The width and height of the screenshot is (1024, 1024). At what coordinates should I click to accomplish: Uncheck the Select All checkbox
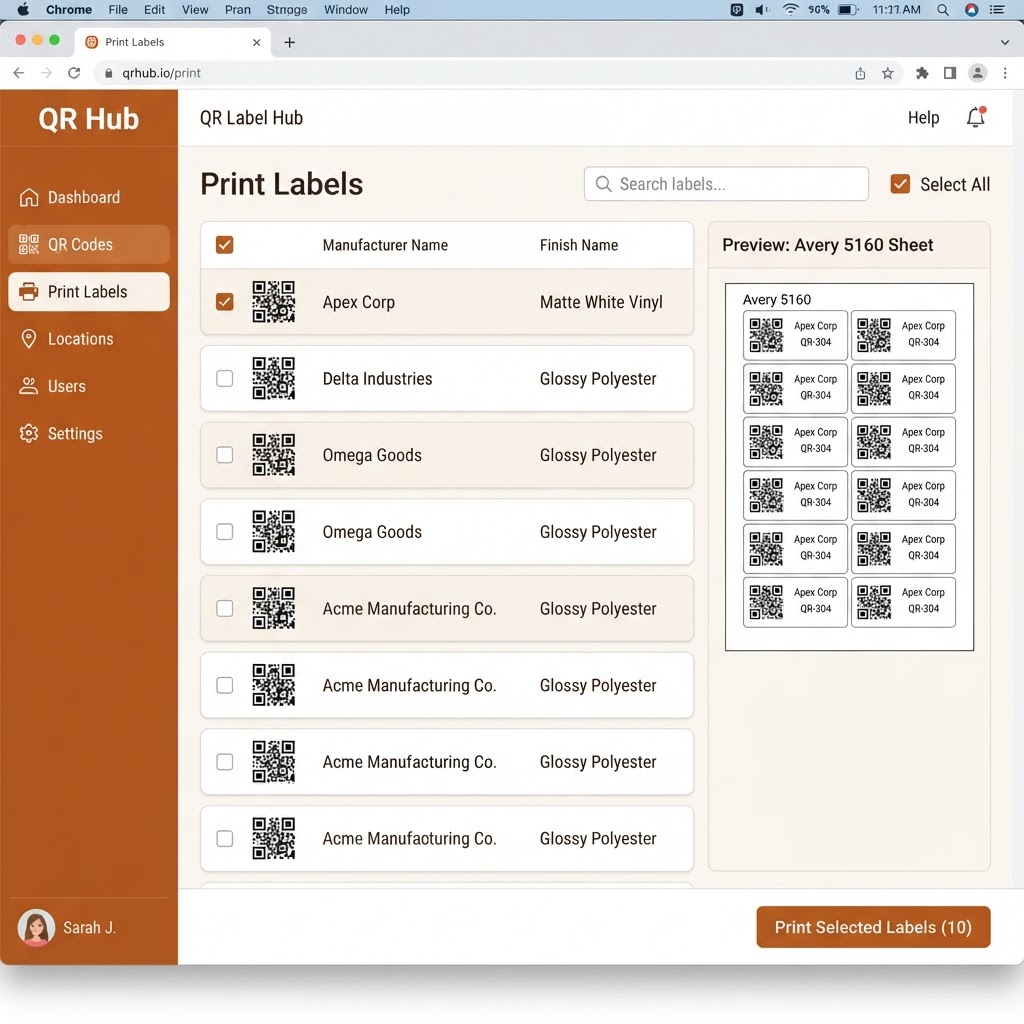tap(900, 184)
